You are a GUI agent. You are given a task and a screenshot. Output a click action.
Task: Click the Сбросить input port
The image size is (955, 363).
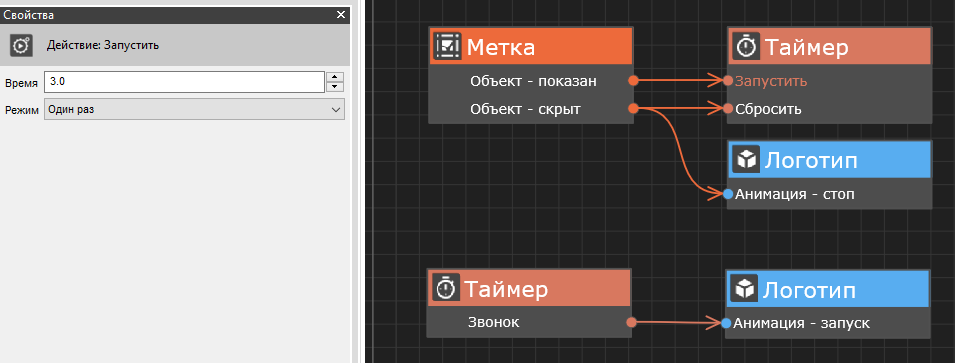point(728,109)
